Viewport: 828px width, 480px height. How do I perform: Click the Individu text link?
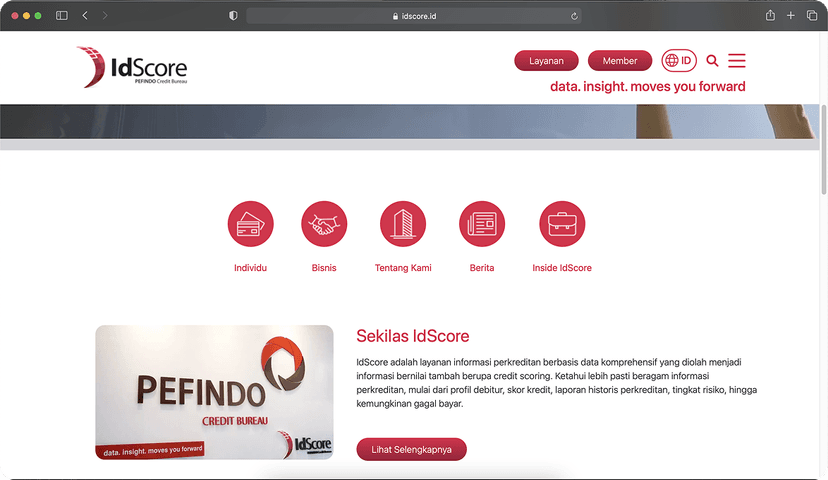(x=250, y=268)
